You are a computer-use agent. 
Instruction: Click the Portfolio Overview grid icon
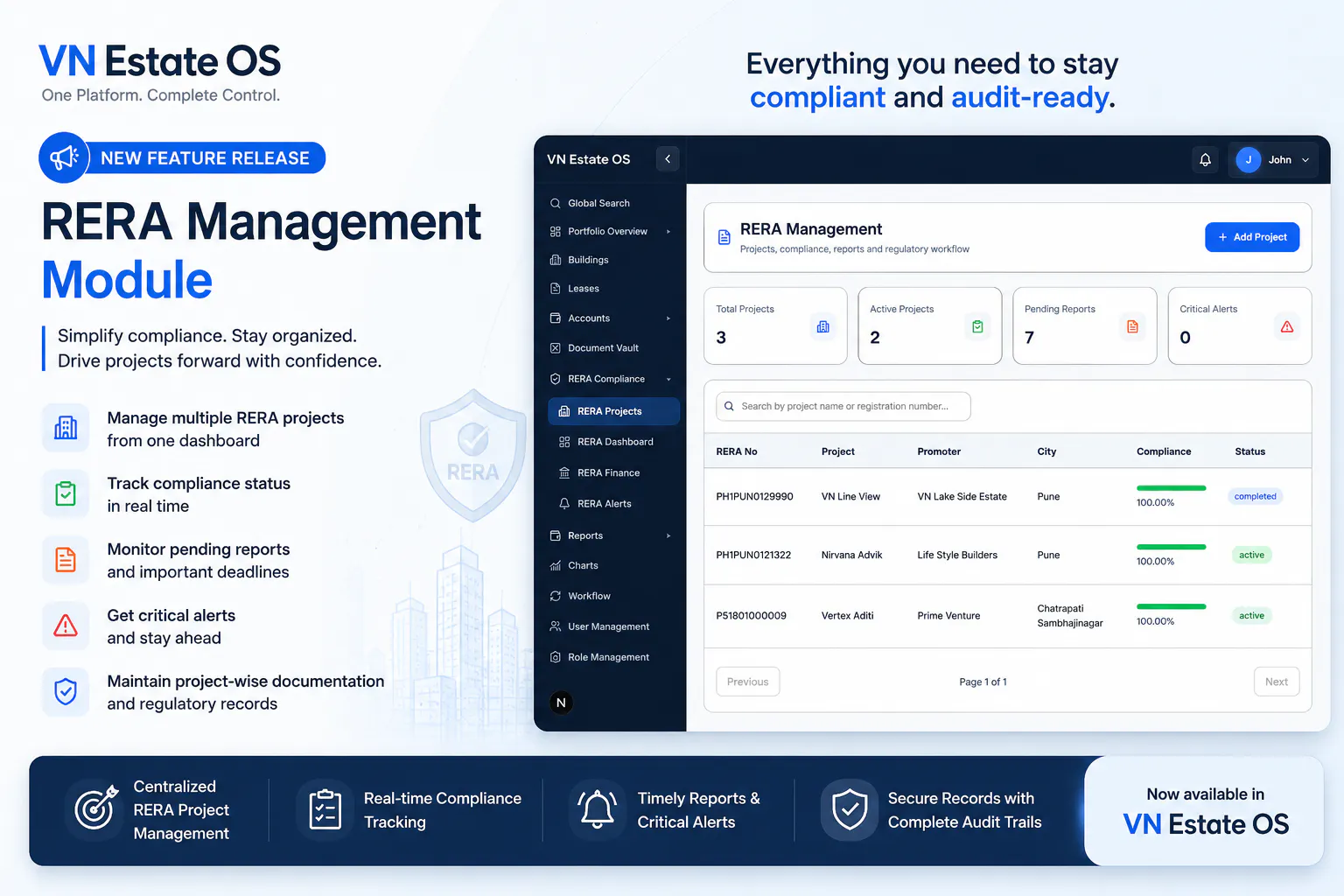pos(556,232)
